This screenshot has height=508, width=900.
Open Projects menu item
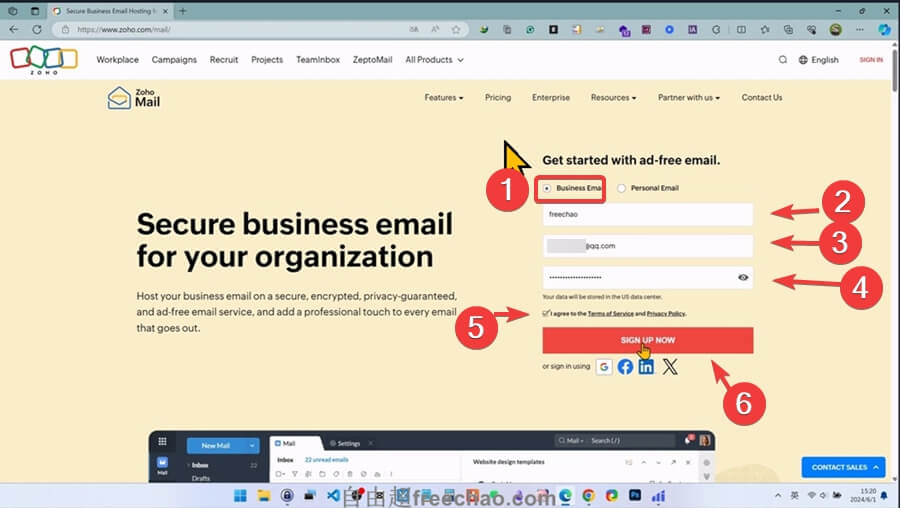pos(267,60)
